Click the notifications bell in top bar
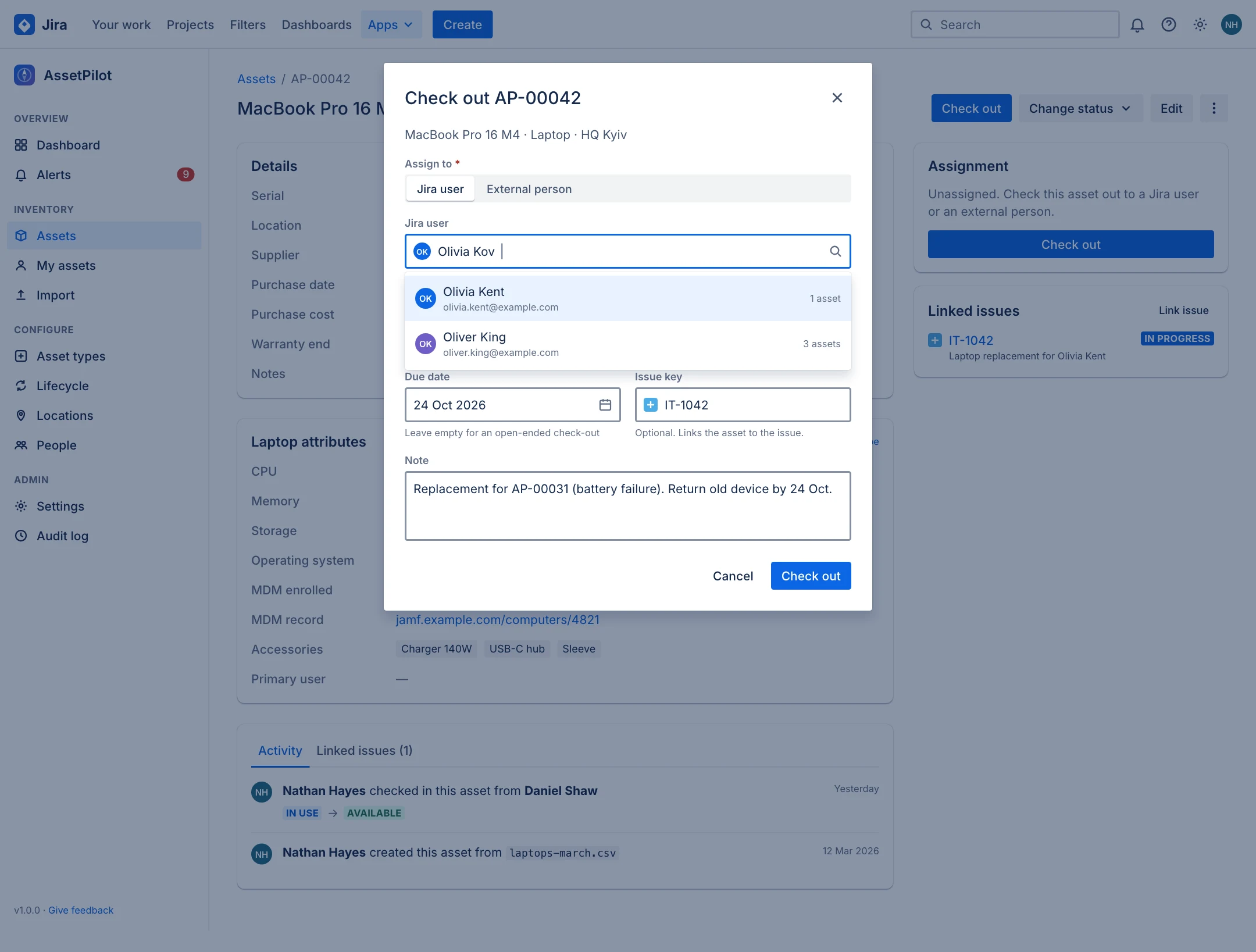This screenshot has height=952, width=1256. (x=1137, y=24)
